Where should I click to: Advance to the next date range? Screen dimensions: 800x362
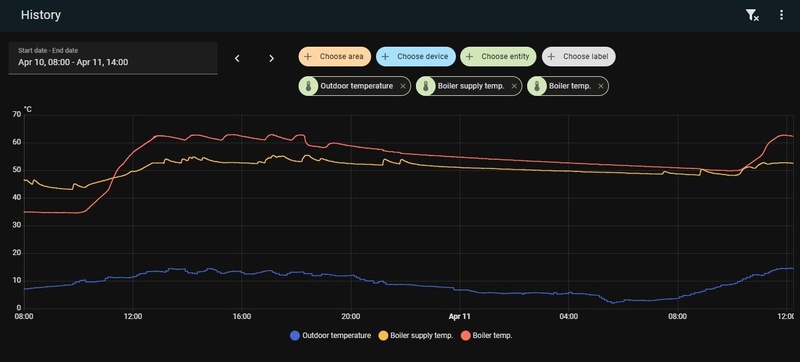[271, 58]
